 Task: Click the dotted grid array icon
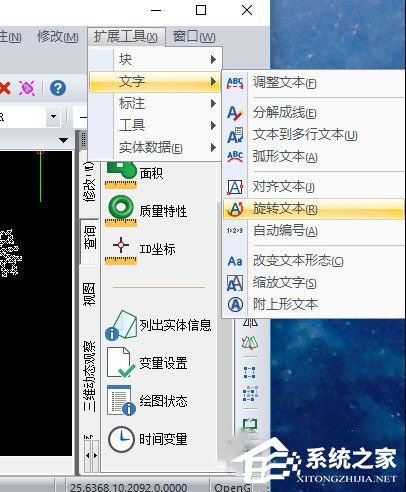(250, 394)
